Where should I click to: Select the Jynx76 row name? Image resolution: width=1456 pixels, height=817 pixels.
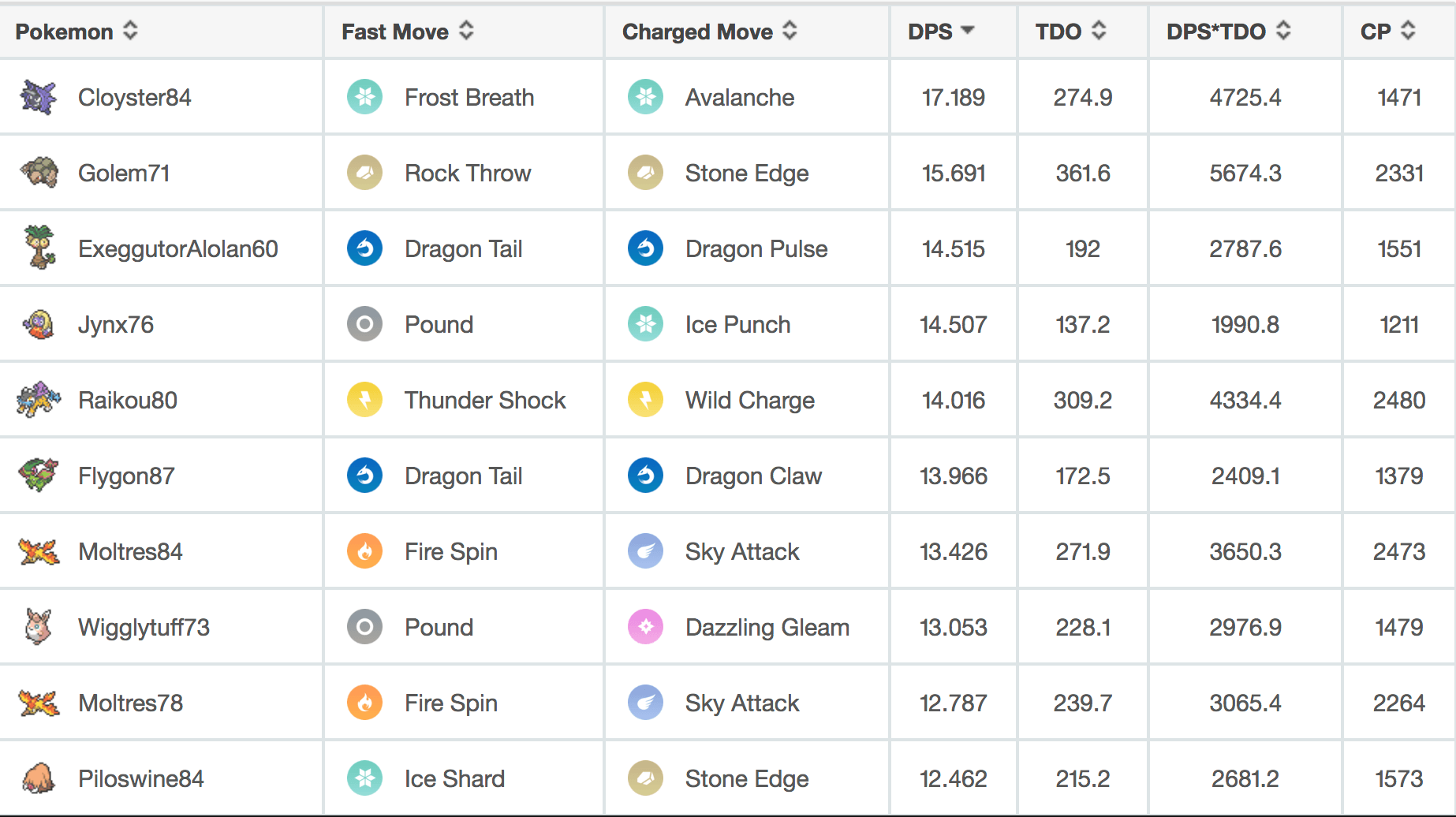116,324
